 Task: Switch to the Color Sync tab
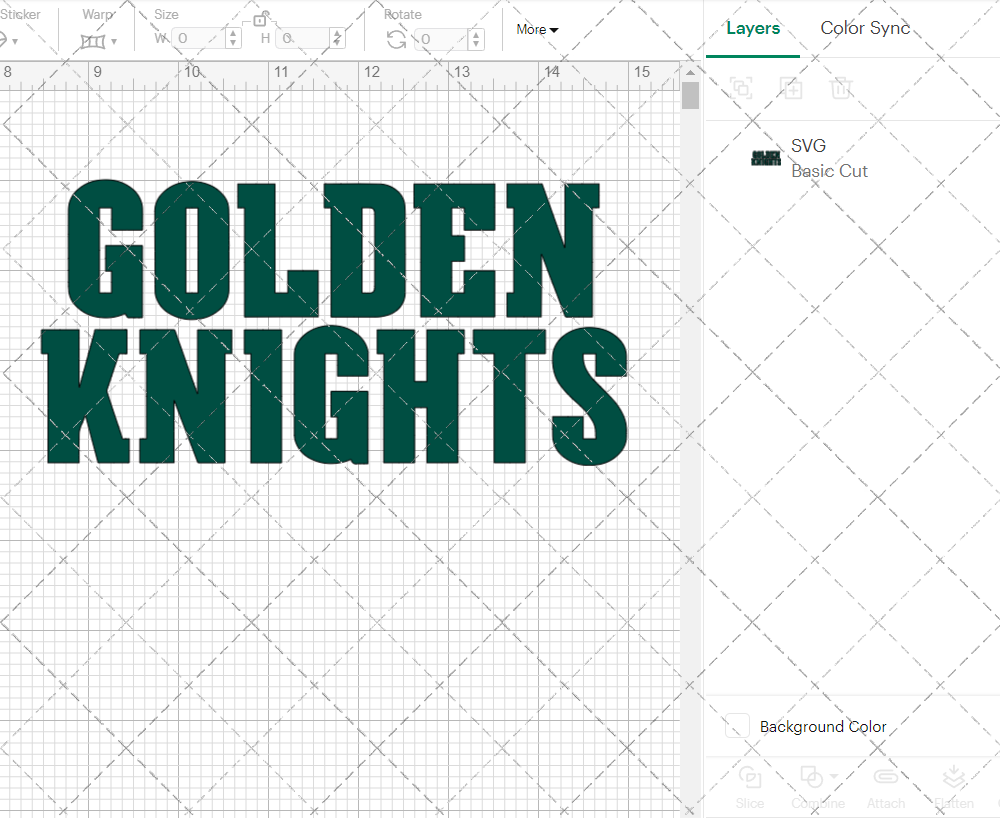pyautogui.click(x=865, y=28)
